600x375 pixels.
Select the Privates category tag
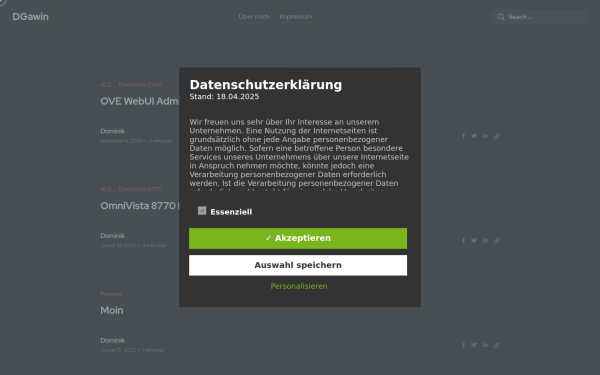click(x=111, y=294)
